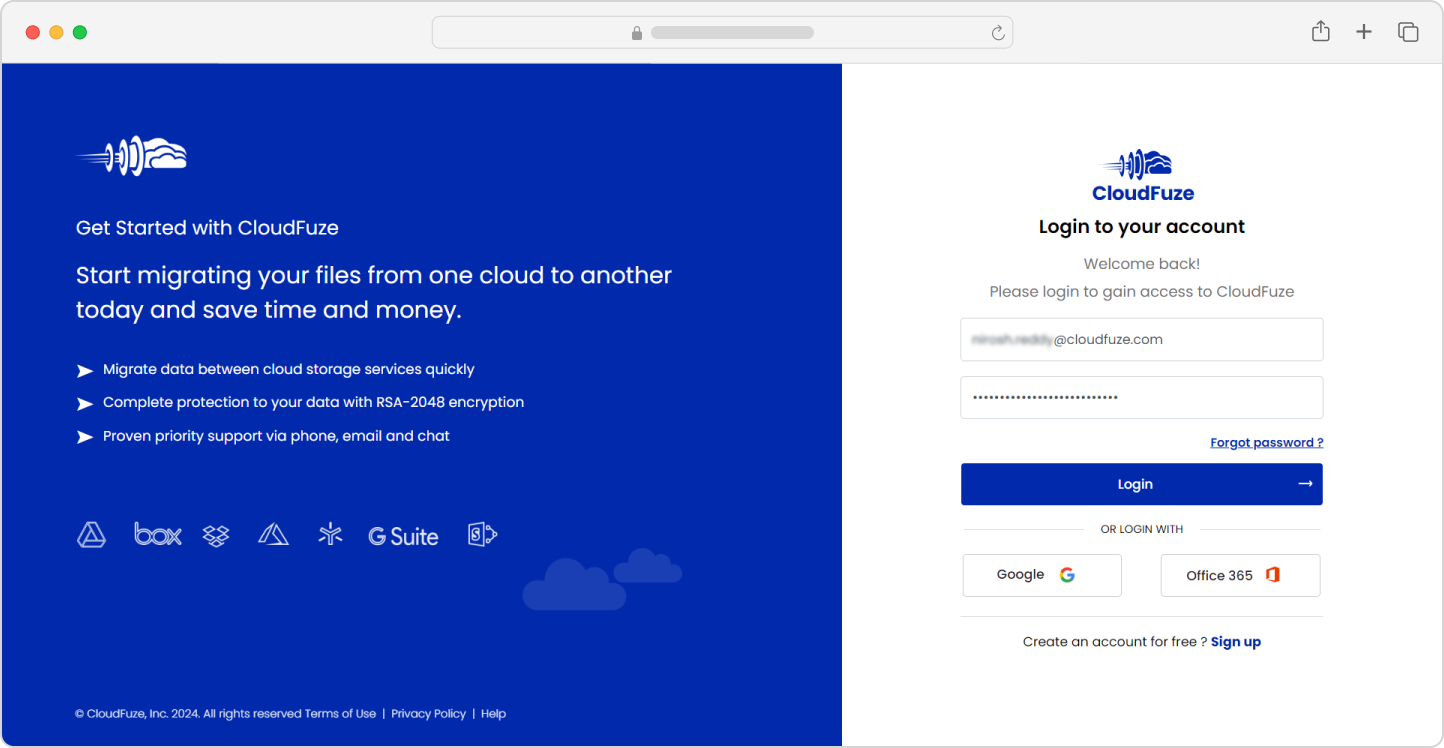This screenshot has width=1444, height=748.
Task: Focus the email address input field
Action: (x=1142, y=340)
